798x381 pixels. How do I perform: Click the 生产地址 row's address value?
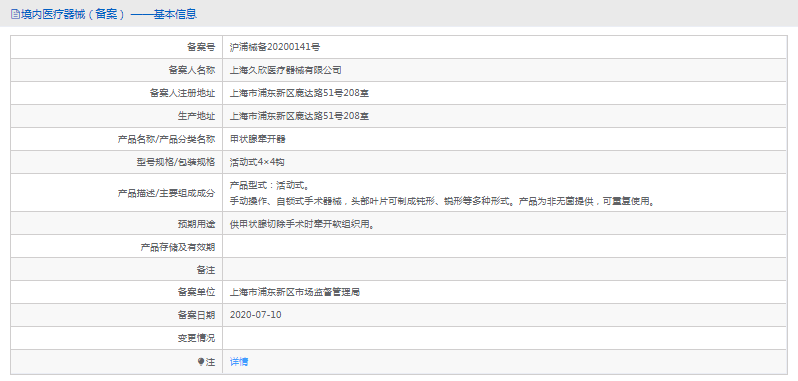pyautogui.click(x=299, y=116)
